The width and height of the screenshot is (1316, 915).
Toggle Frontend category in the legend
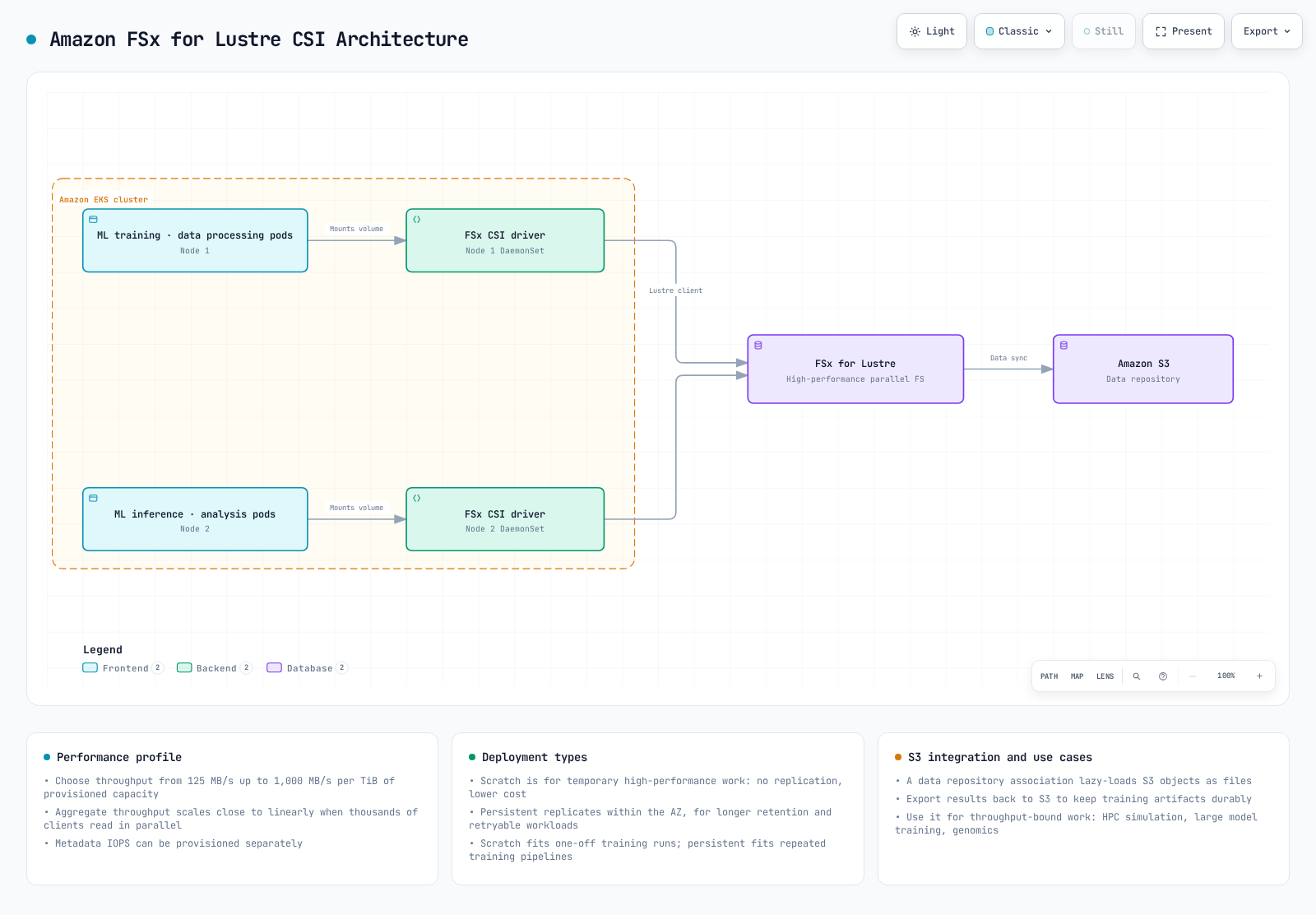coord(123,668)
